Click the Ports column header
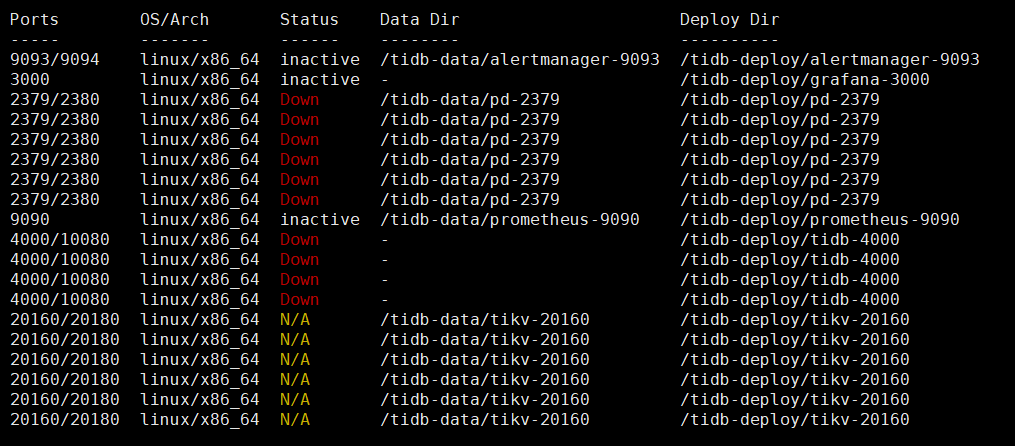 click(35, 19)
